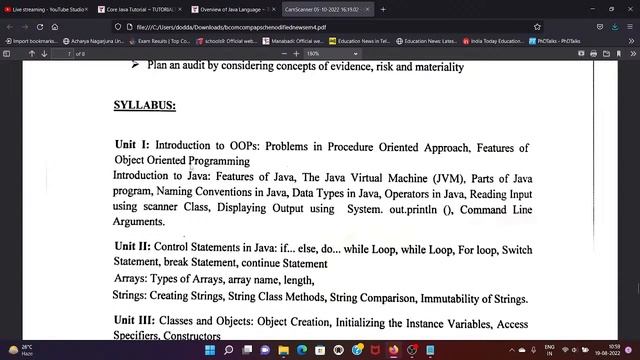Toggle the PDF viewer sidebar
This screenshot has width=640, height=360.
7,53
